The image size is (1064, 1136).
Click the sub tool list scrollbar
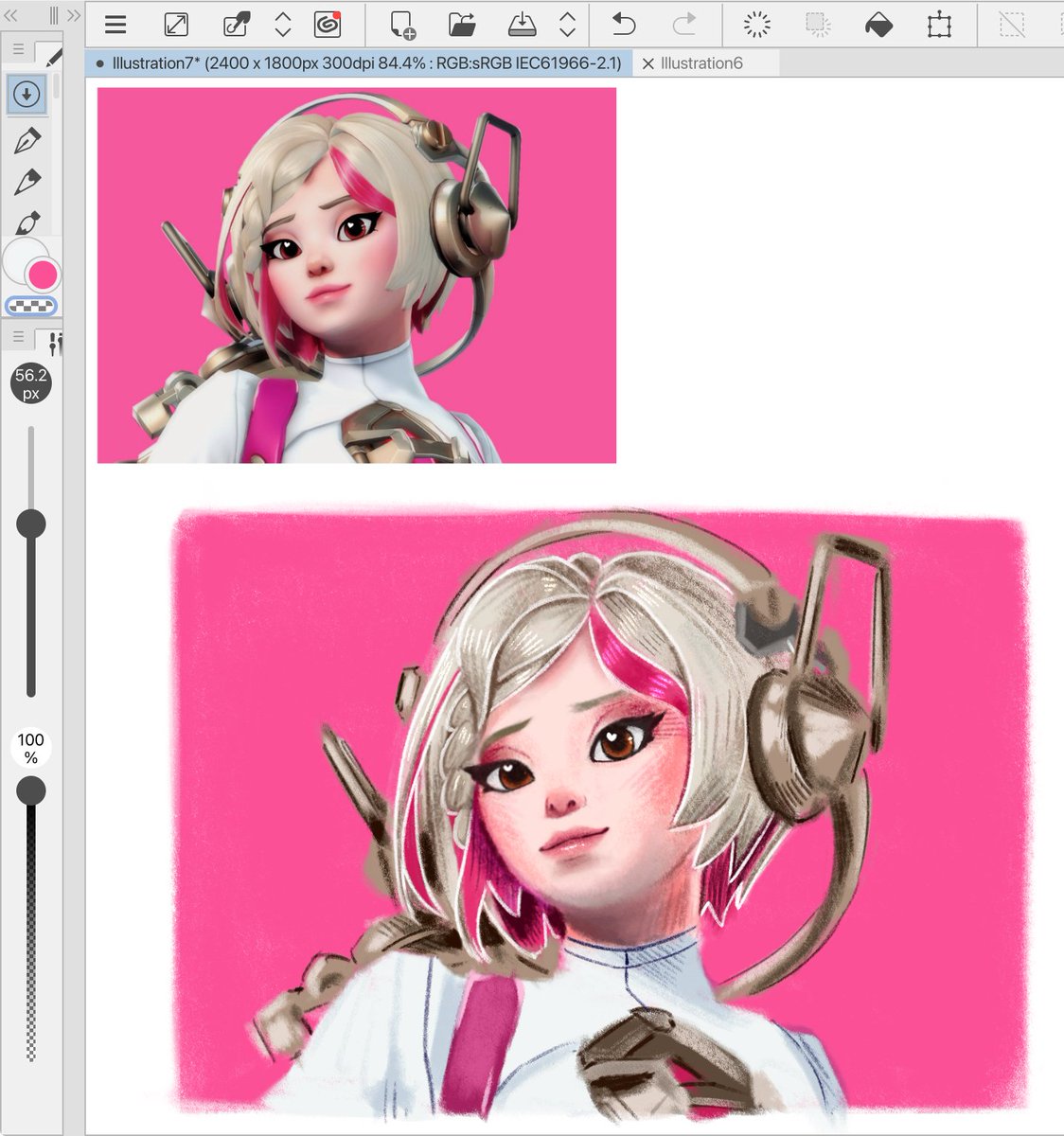coord(57,85)
